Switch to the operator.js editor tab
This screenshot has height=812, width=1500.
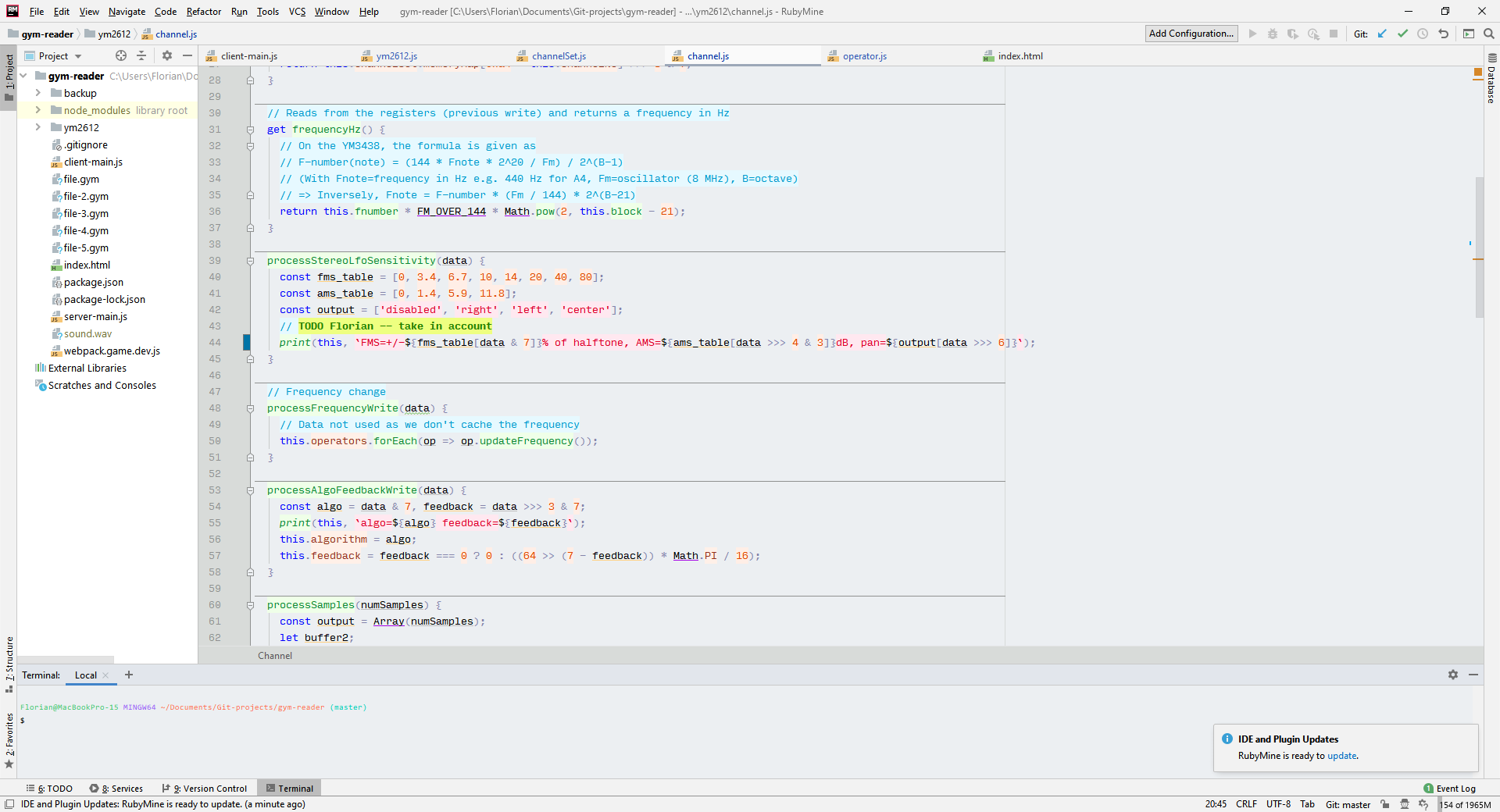pyautogui.click(x=864, y=56)
